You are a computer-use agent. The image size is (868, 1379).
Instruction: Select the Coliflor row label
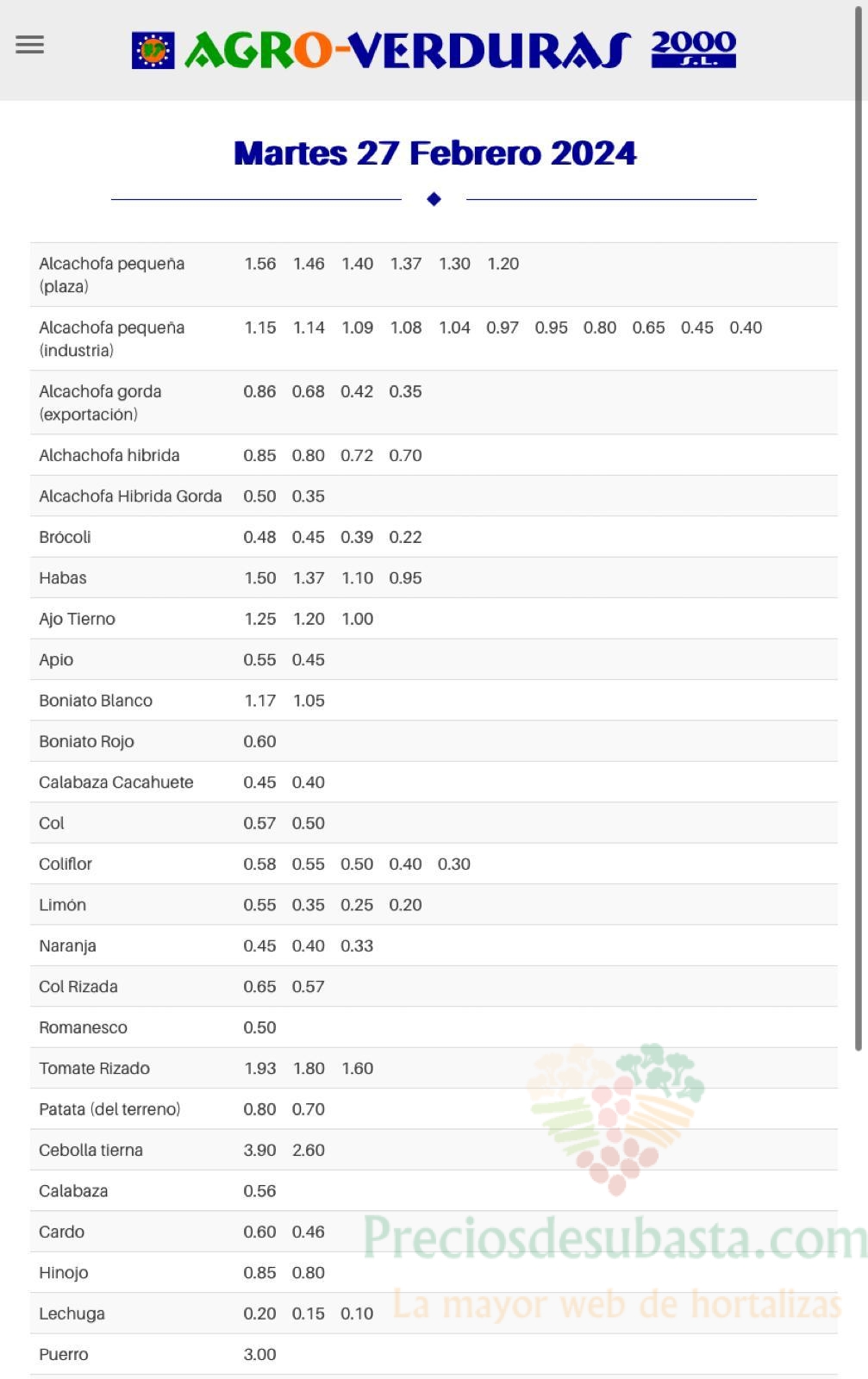[66, 864]
